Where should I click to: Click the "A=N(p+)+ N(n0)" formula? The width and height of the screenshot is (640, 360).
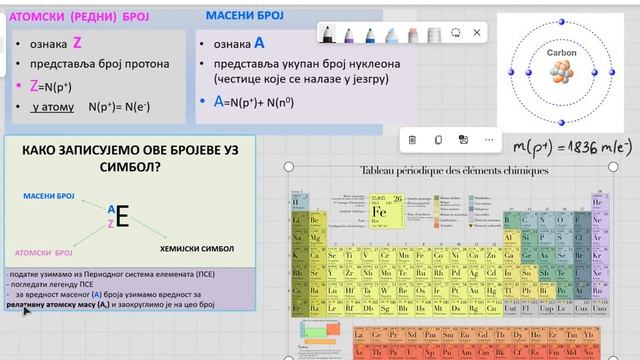click(x=253, y=102)
